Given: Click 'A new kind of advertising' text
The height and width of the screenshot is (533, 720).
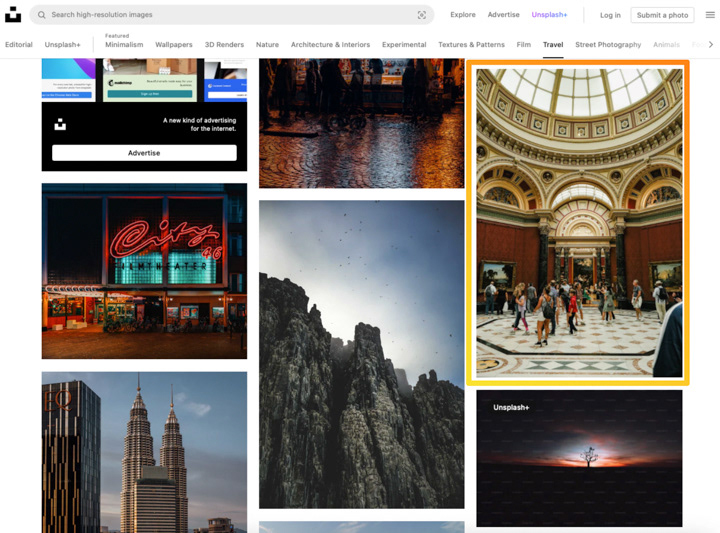Looking at the screenshot, I should coord(199,124).
